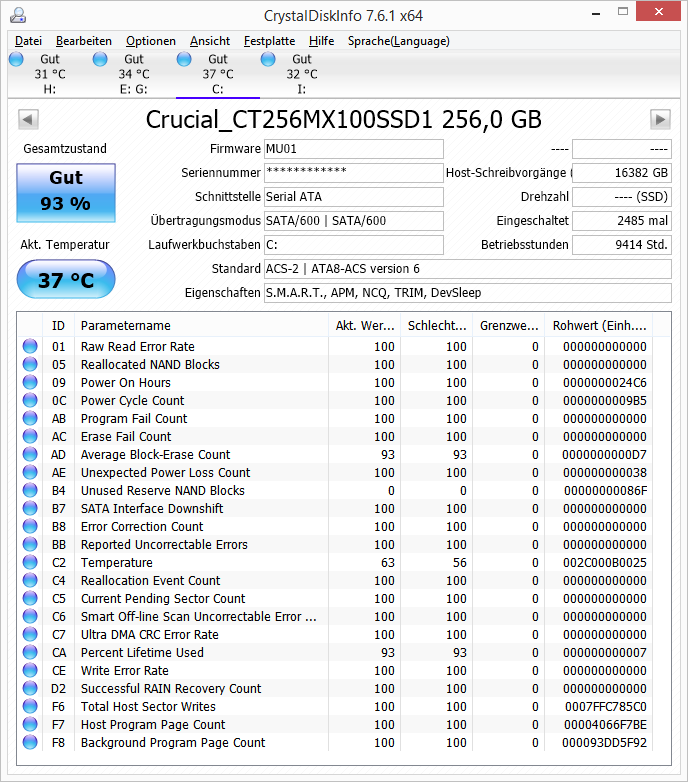The height and width of the screenshot is (782, 688).
Task: Click status icon of Average Block-Erase Count
Action: [30, 454]
